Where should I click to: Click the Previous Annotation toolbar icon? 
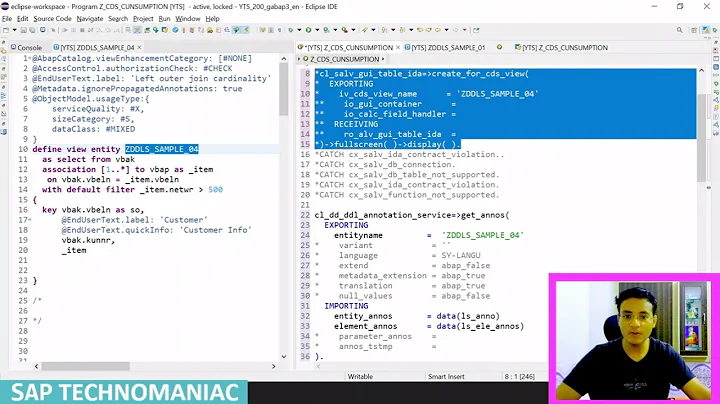click(402, 30)
